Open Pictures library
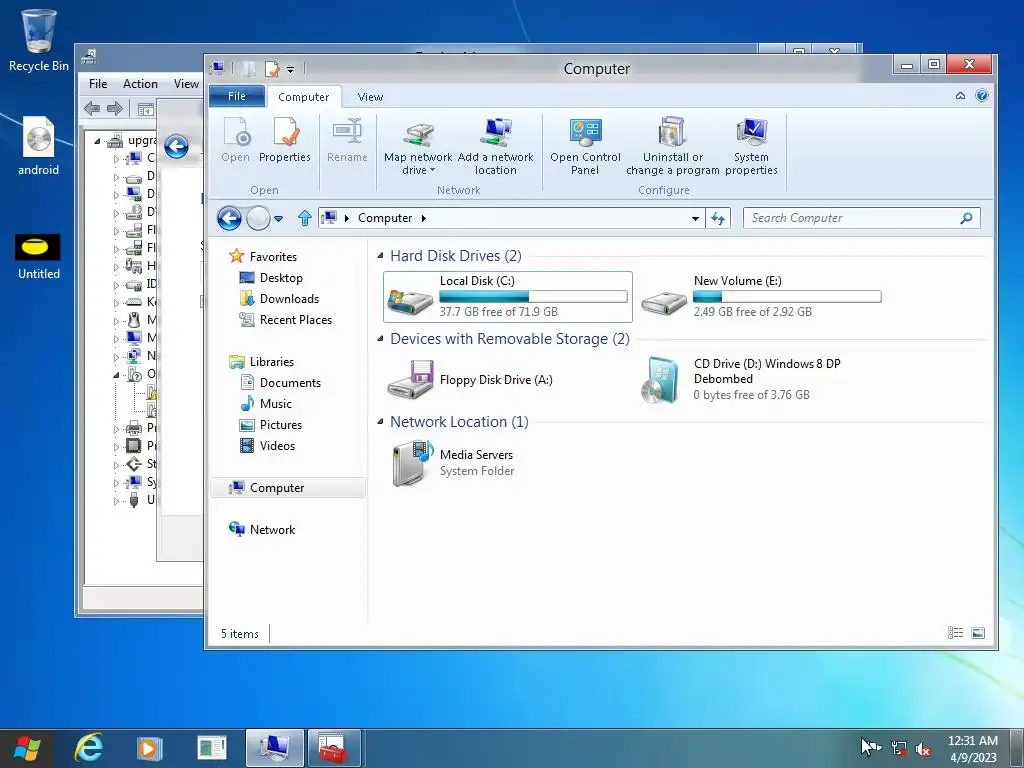Screen dimensions: 1024x768 (x=280, y=424)
